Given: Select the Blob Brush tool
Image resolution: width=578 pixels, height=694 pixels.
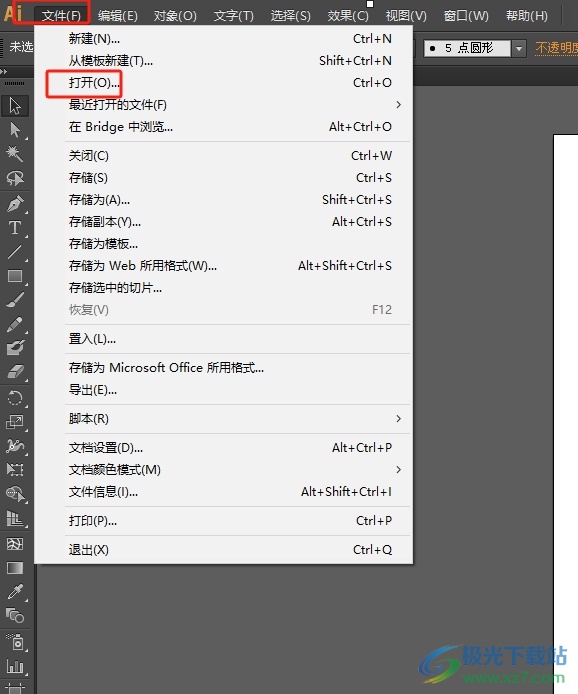Looking at the screenshot, I should coord(15,347).
